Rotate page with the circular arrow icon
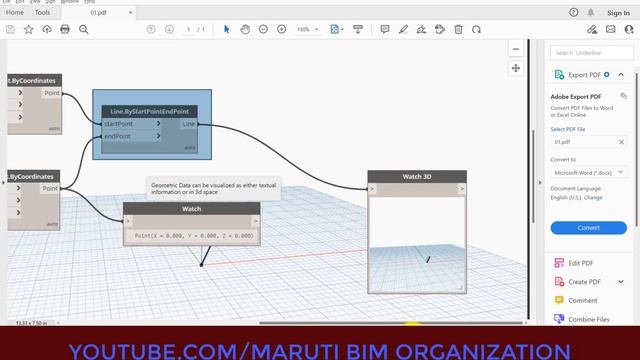 [x=476, y=29]
